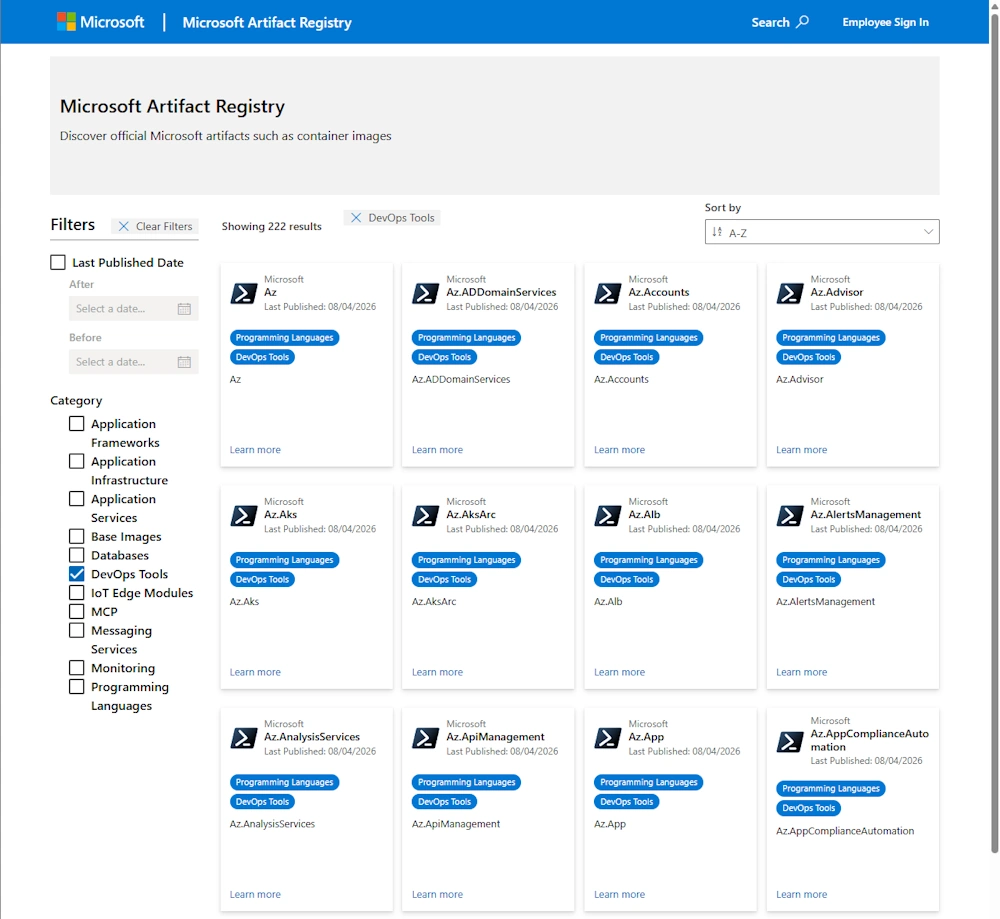
Task: Check the Application Infrastructure category
Action: point(77,461)
